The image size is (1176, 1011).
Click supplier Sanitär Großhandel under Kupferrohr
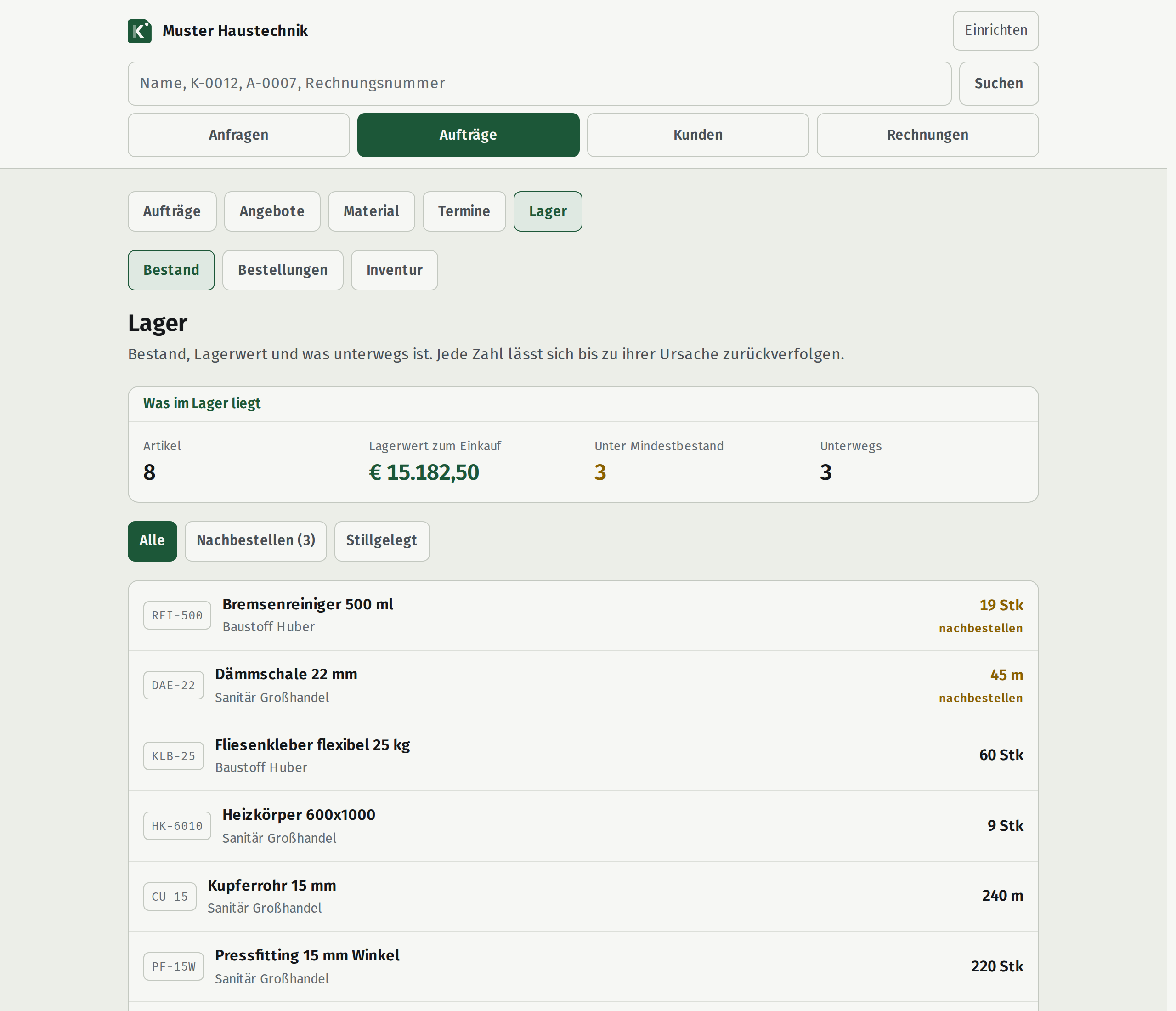coord(265,908)
